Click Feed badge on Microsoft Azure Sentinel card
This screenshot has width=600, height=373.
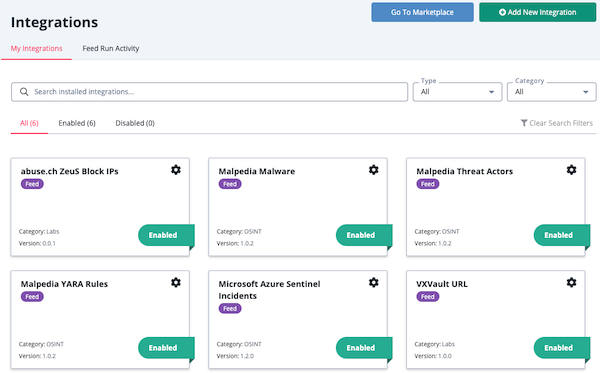tap(230, 309)
